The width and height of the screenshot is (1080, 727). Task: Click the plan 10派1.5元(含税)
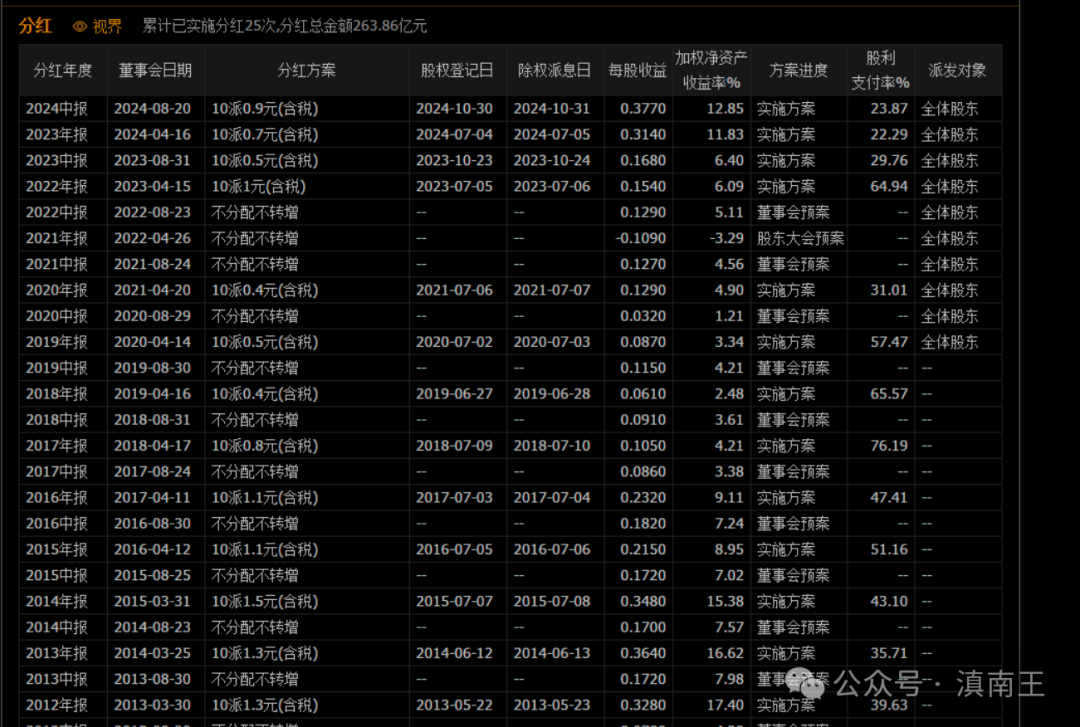click(x=264, y=602)
